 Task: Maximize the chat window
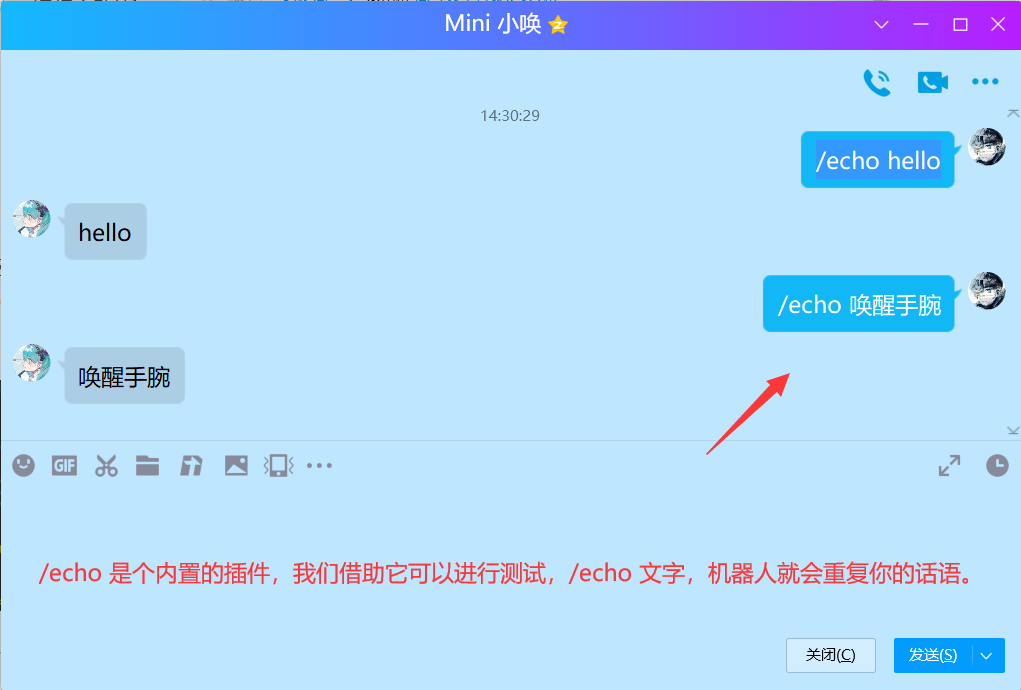(960, 25)
